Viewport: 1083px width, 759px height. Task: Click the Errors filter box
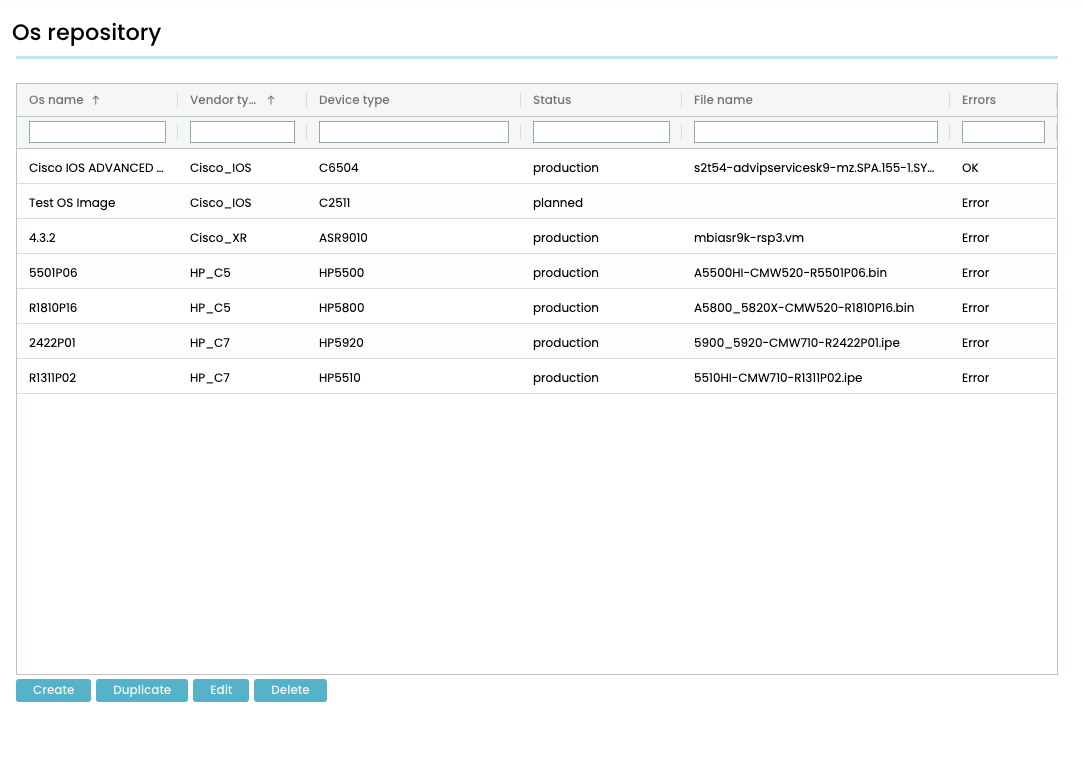(x=1002, y=132)
